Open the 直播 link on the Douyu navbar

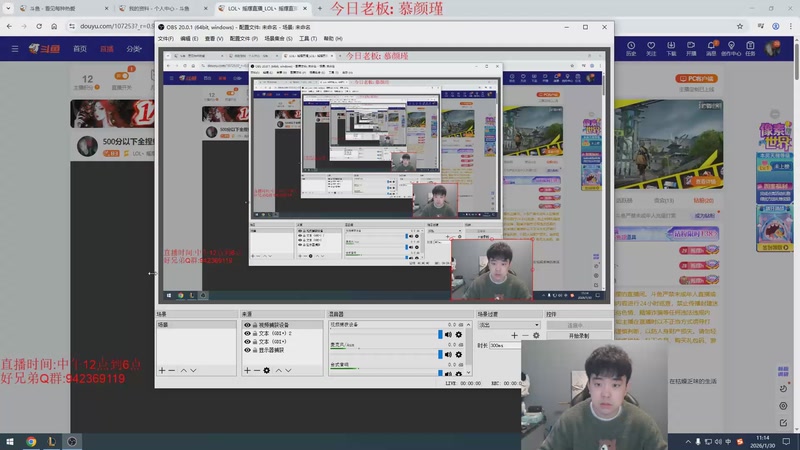tap(107, 49)
